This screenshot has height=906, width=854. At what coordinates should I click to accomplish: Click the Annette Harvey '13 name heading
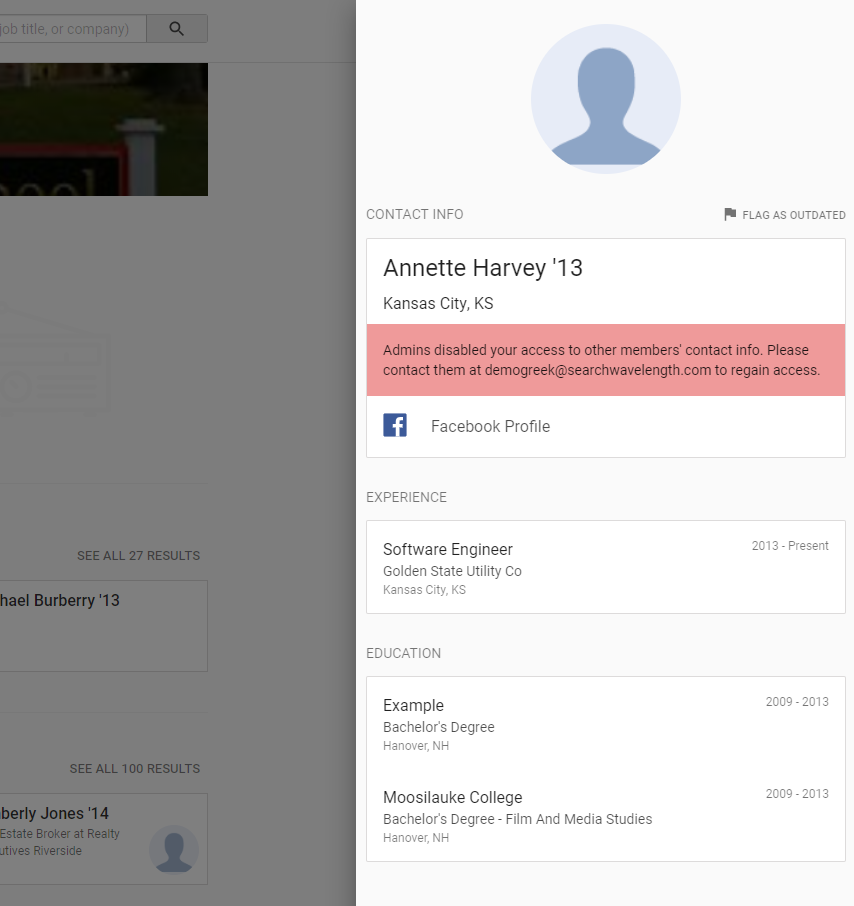tap(482, 268)
